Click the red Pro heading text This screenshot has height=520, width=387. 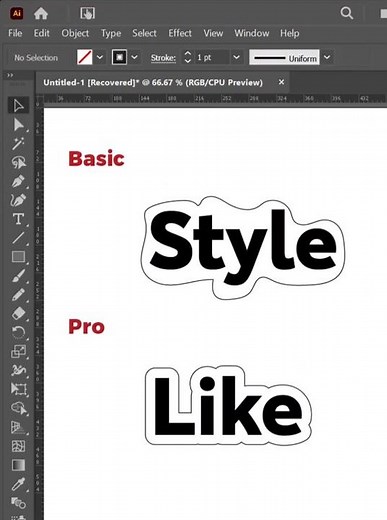[86, 327]
